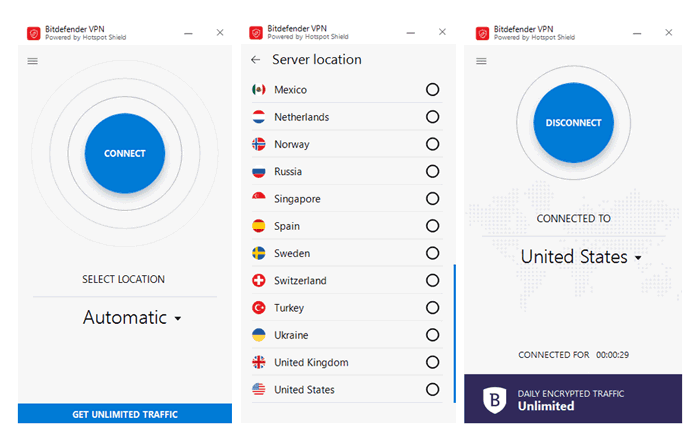Expand the United States location dropdown arrow

(638, 258)
